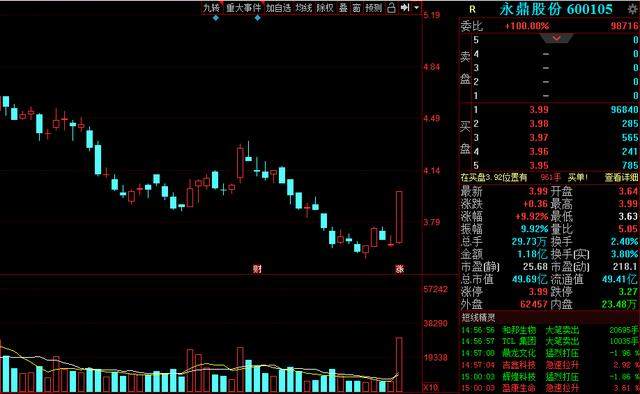
Task: Select the 除权 ex-rights option
Action: coord(325,8)
